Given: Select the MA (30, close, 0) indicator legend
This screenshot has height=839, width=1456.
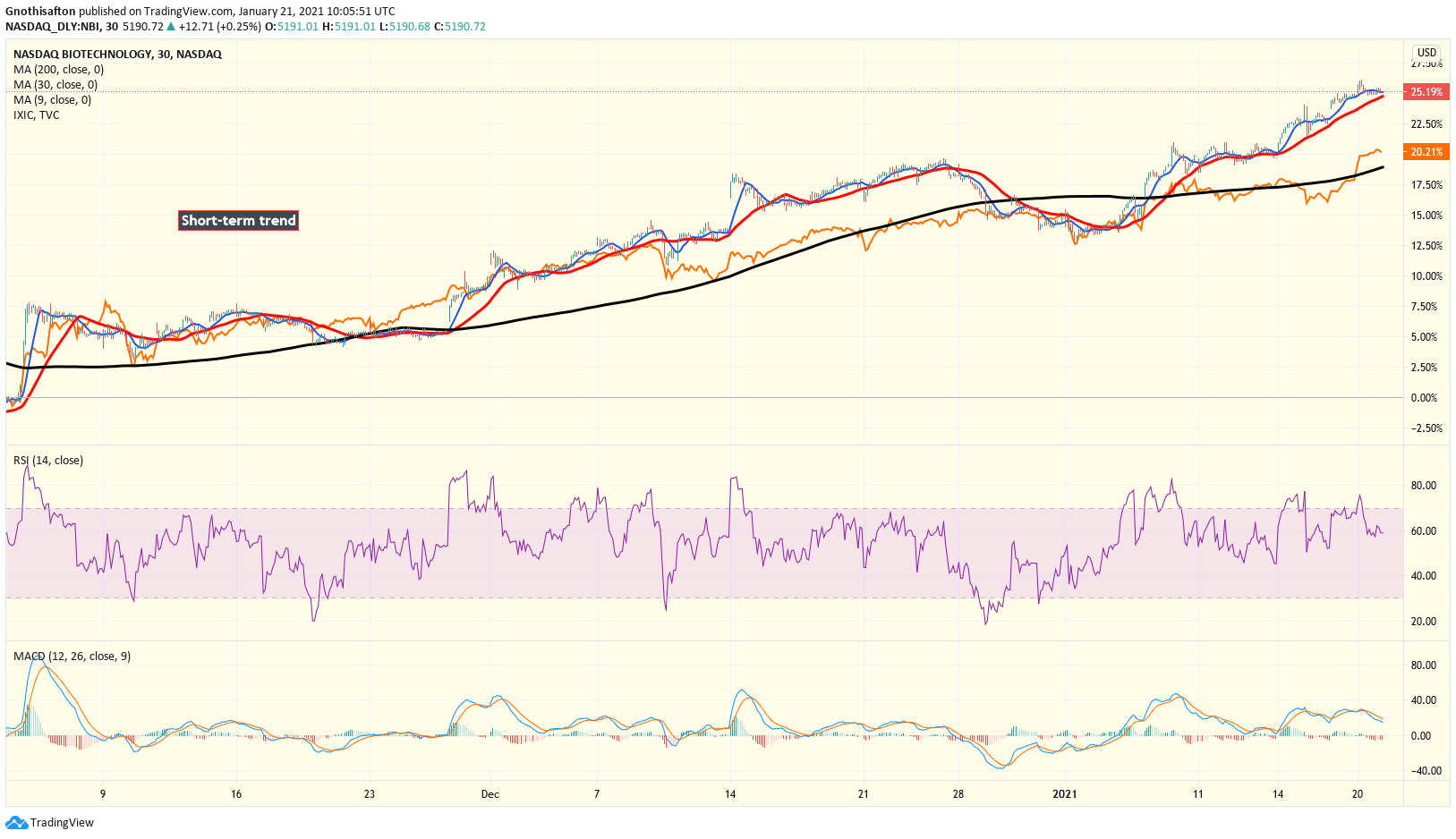Looking at the screenshot, I should pos(55,85).
